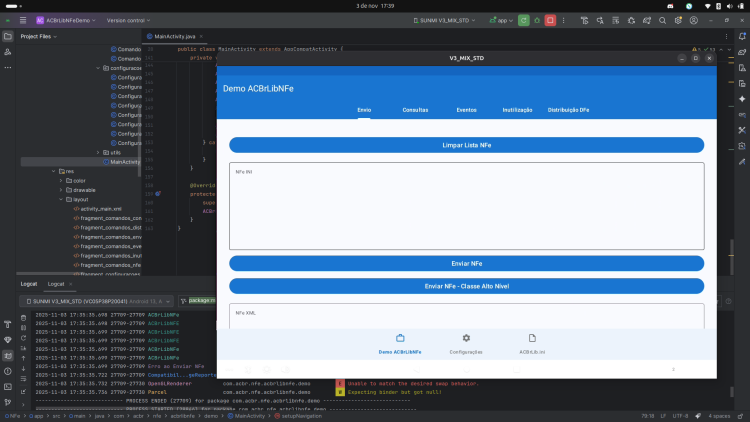Restart Logcat with the refresh icon
The height and width of the screenshot is (422, 750).
click(23, 338)
